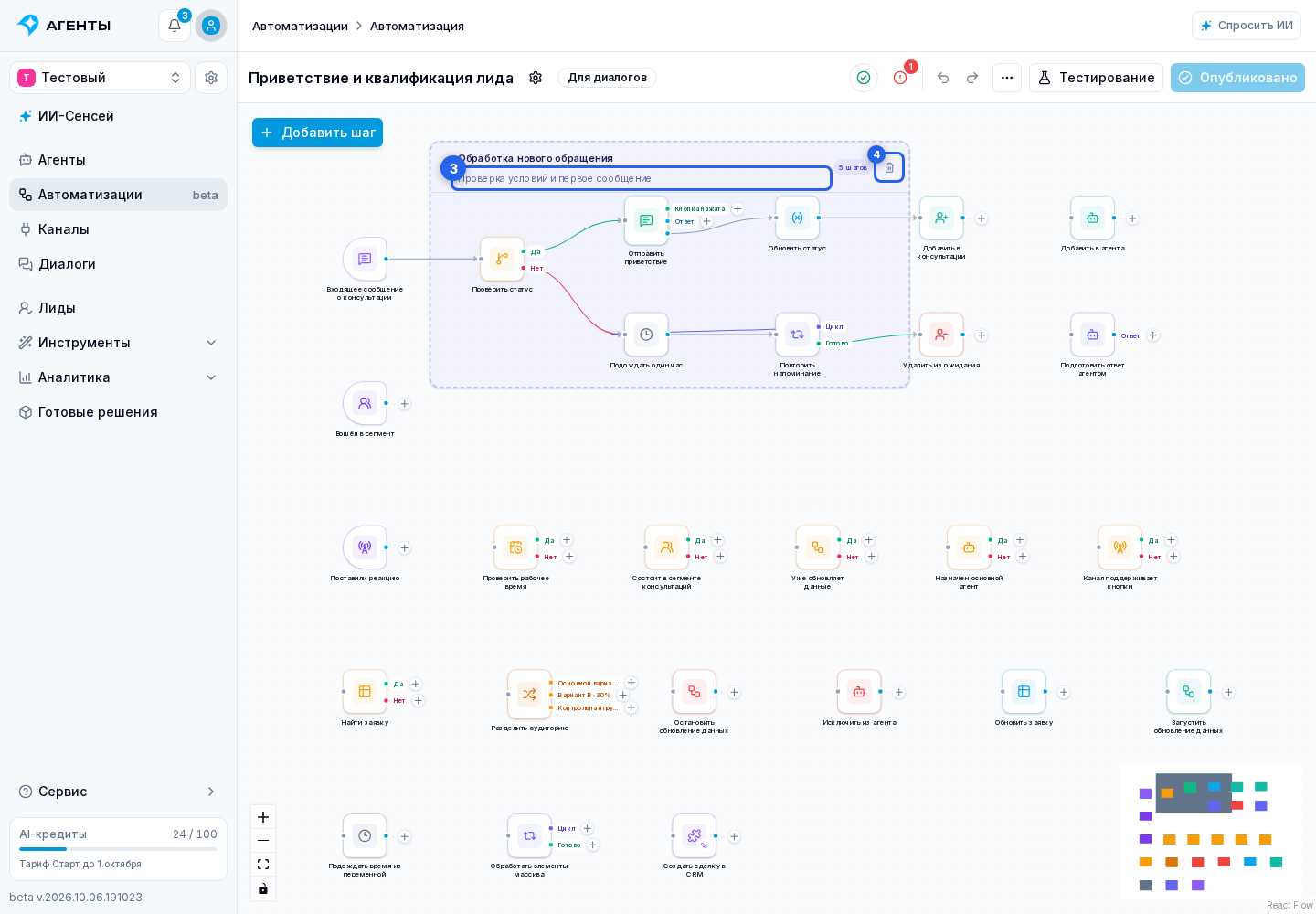Edit the group description field
The image size is (1316, 914).
642,178
